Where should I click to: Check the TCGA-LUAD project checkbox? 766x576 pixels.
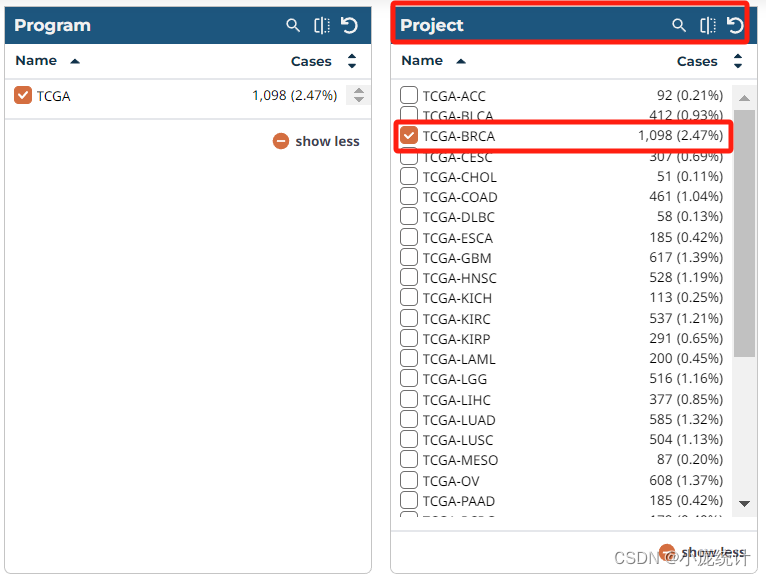[409, 419]
